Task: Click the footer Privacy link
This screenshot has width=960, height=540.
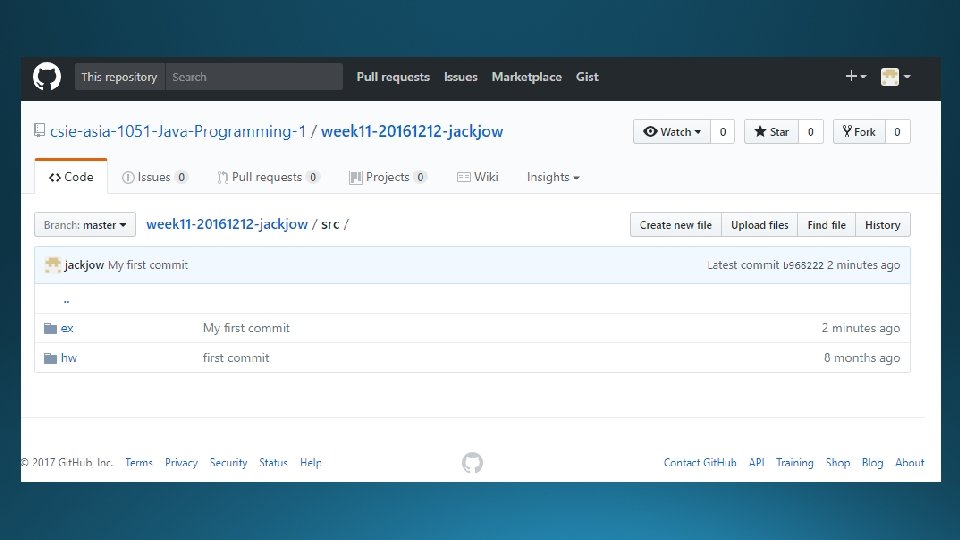Action: tap(181, 463)
